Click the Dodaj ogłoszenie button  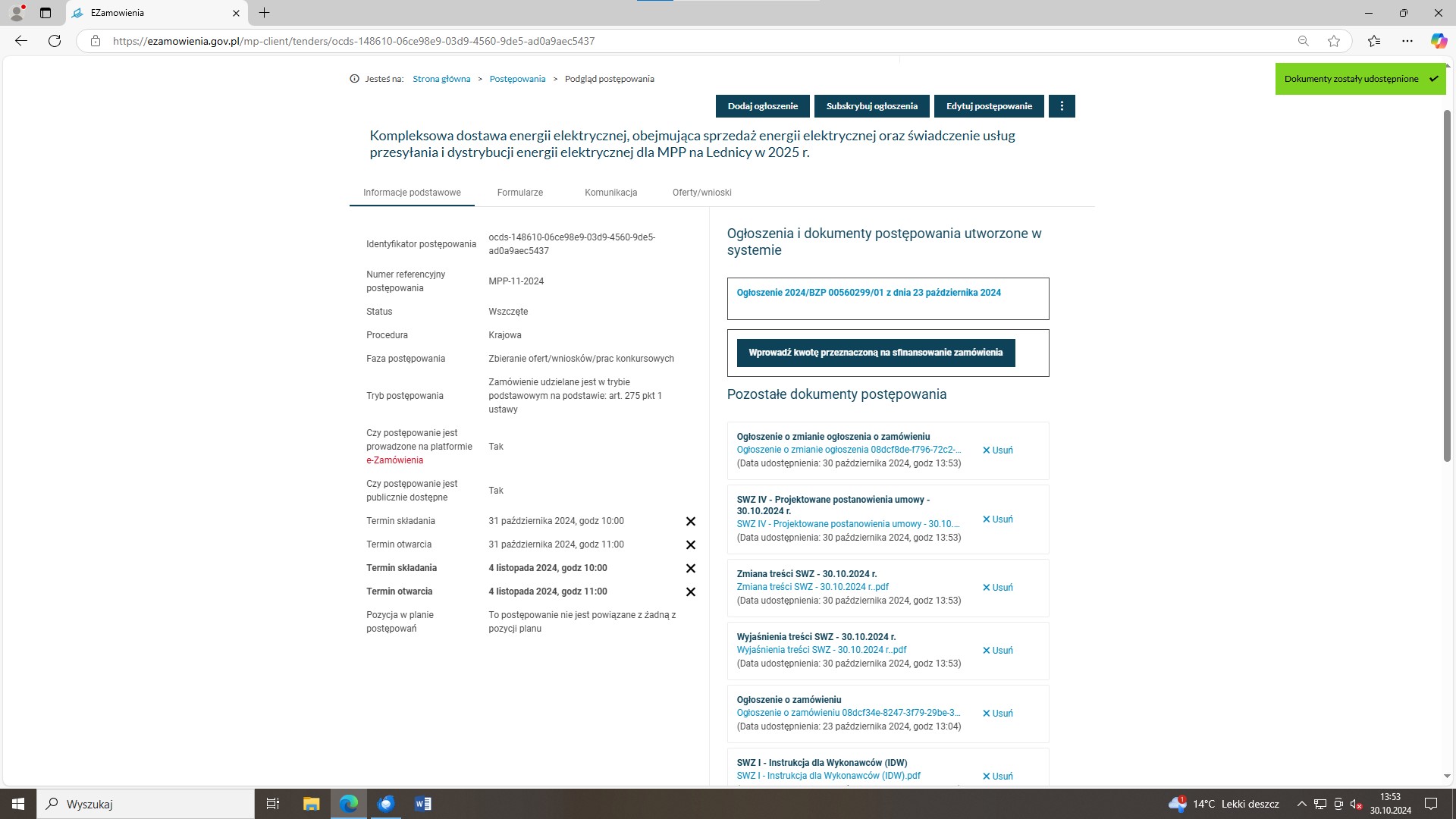point(762,106)
